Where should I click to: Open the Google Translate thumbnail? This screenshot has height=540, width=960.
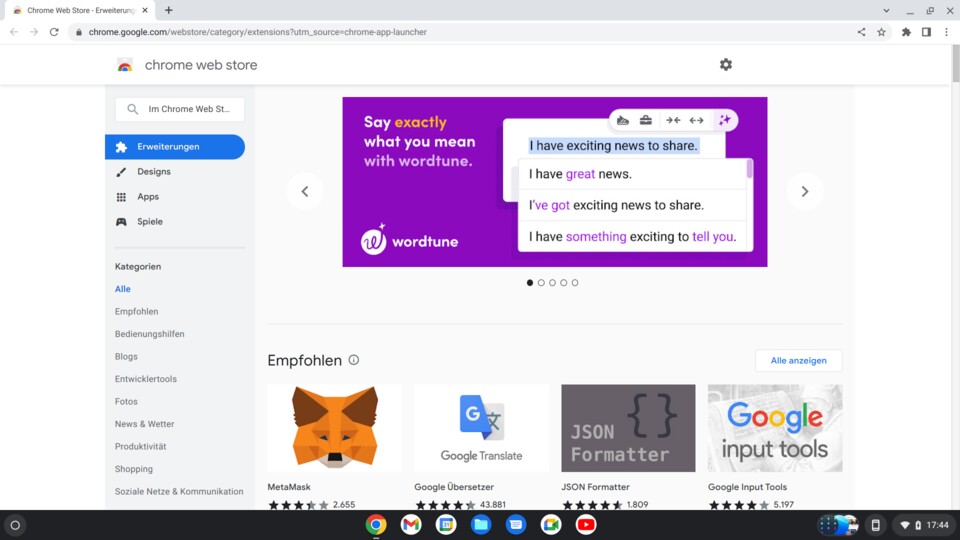point(481,428)
